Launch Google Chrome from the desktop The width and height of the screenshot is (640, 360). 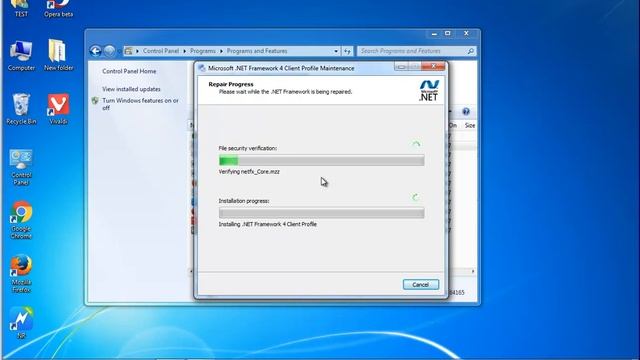[21, 220]
